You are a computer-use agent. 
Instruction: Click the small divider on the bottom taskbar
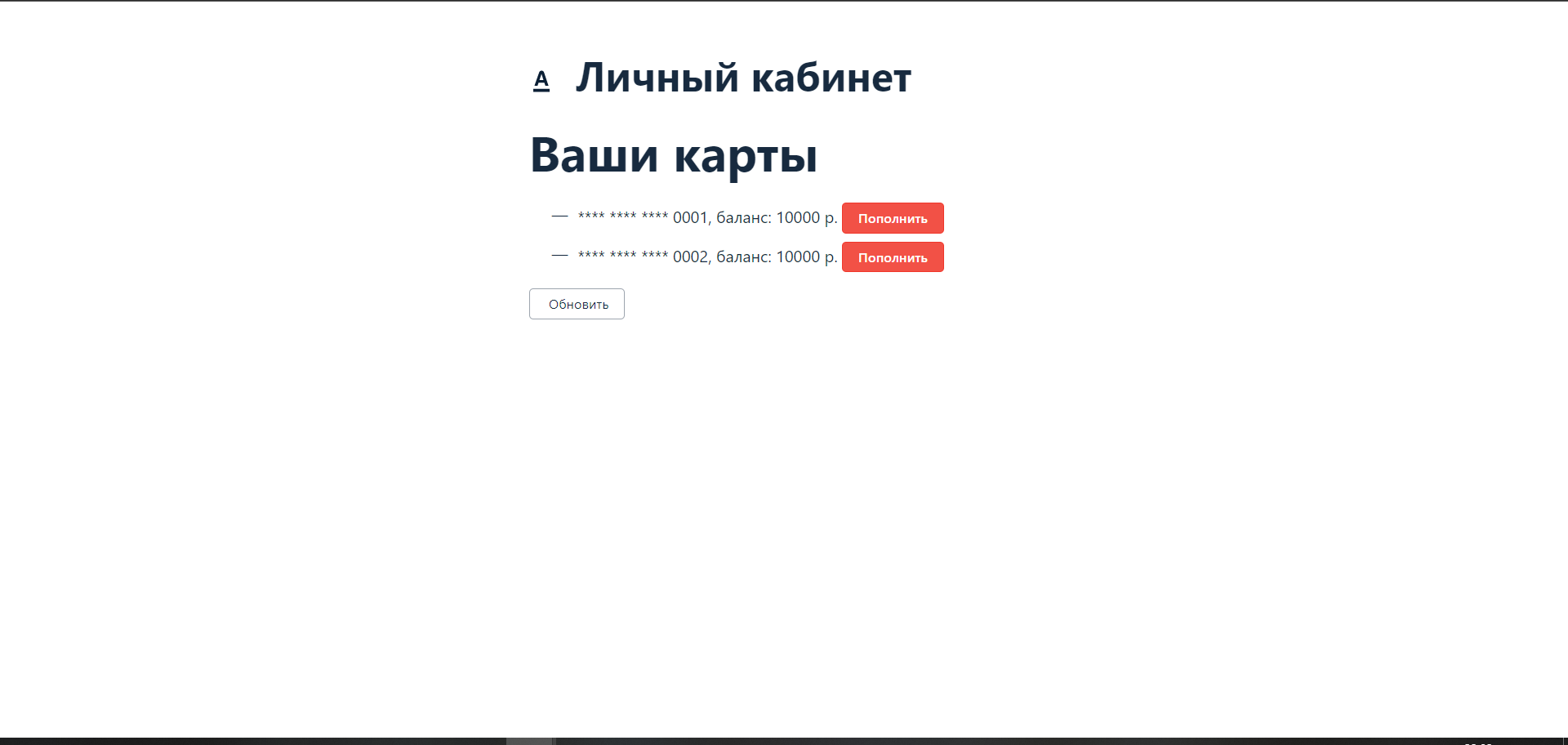click(x=554, y=739)
